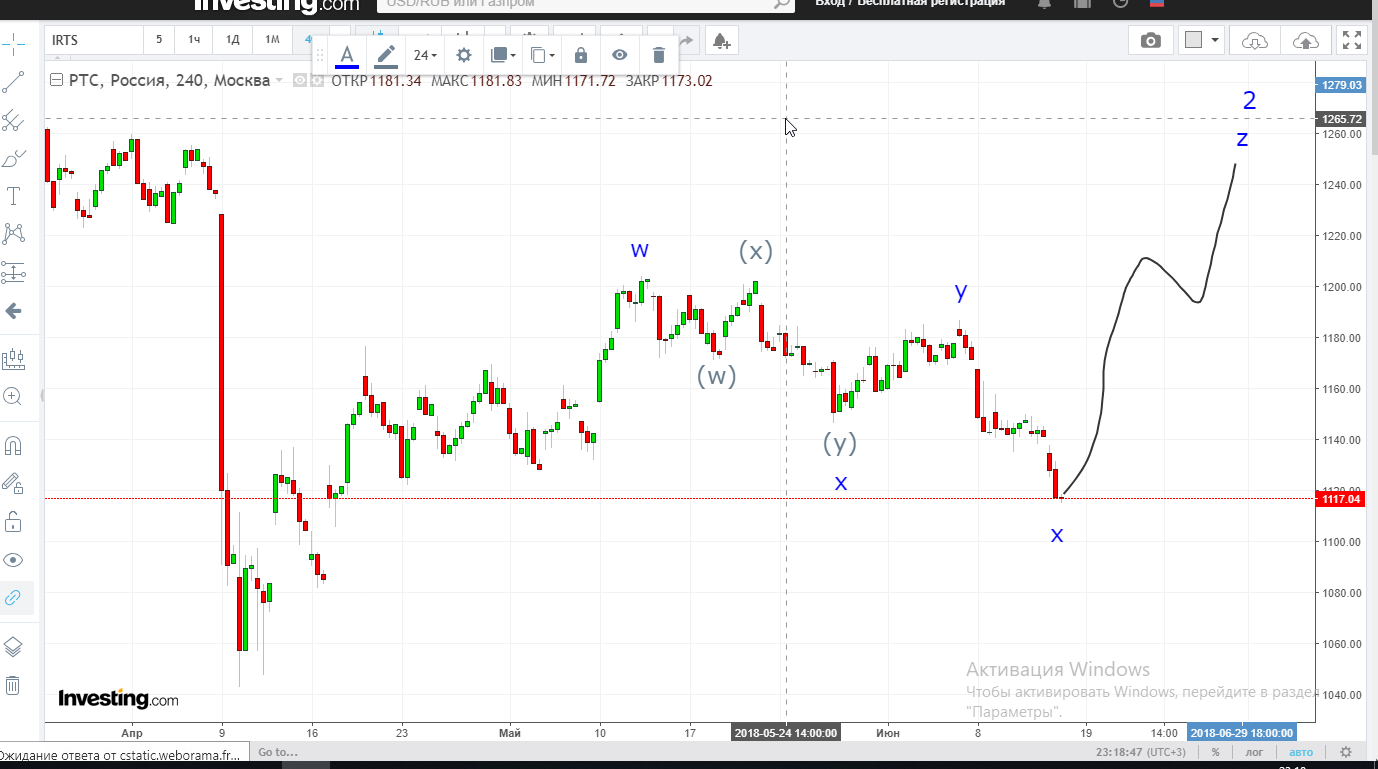Select the 1Д timeframe
This screenshot has height=769, width=1378.
[232, 40]
